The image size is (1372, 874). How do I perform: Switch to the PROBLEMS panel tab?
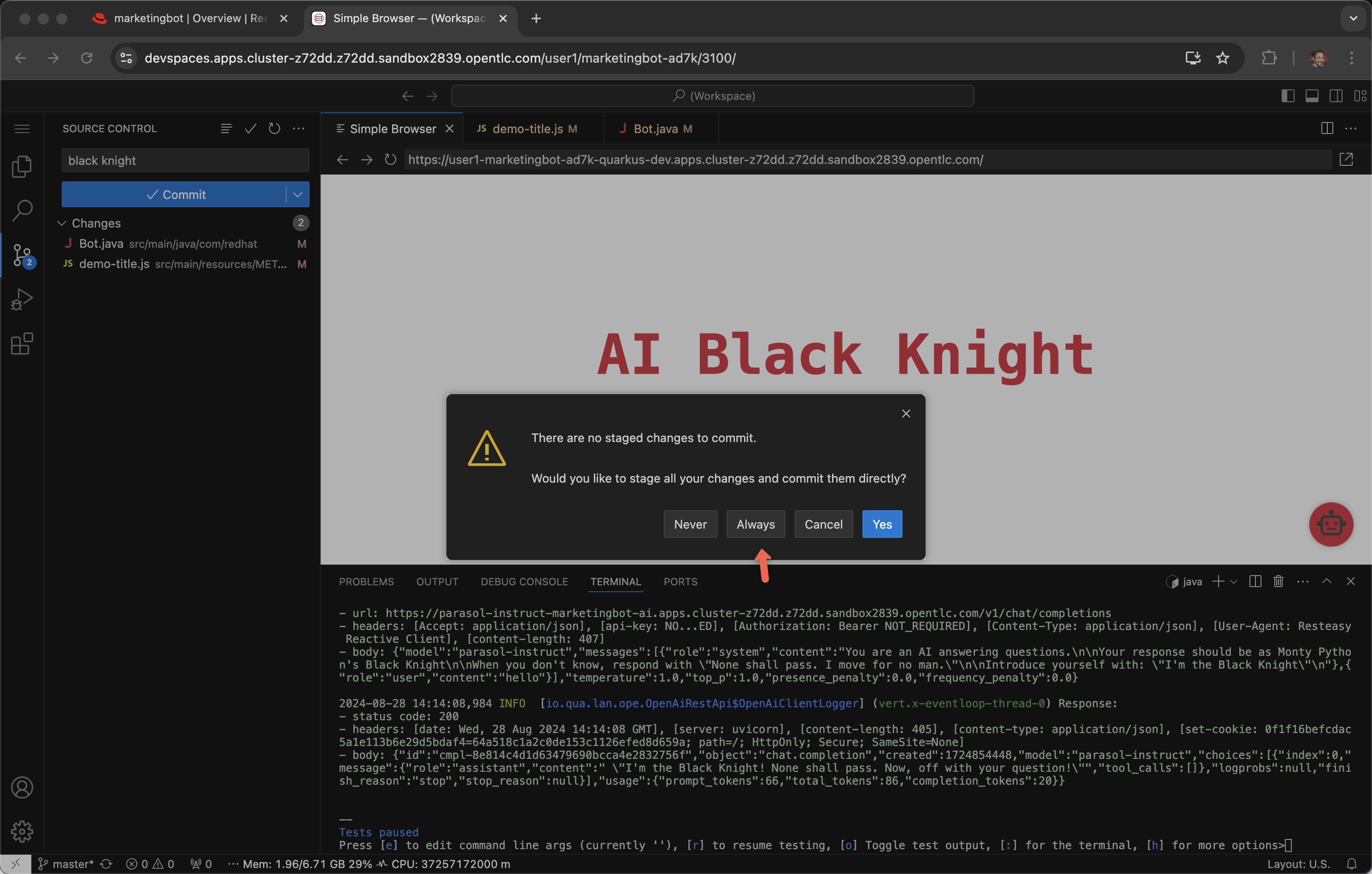366,581
